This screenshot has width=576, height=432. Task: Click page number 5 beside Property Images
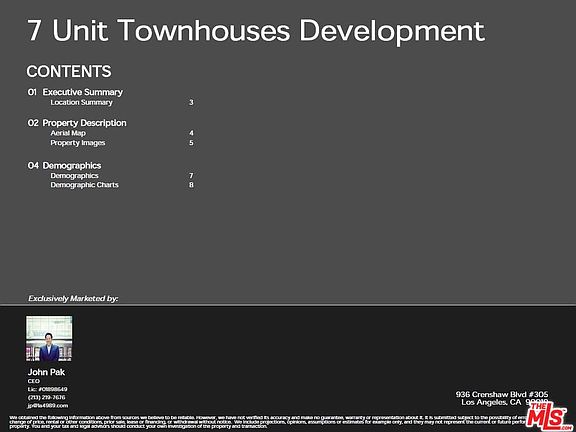(x=191, y=143)
